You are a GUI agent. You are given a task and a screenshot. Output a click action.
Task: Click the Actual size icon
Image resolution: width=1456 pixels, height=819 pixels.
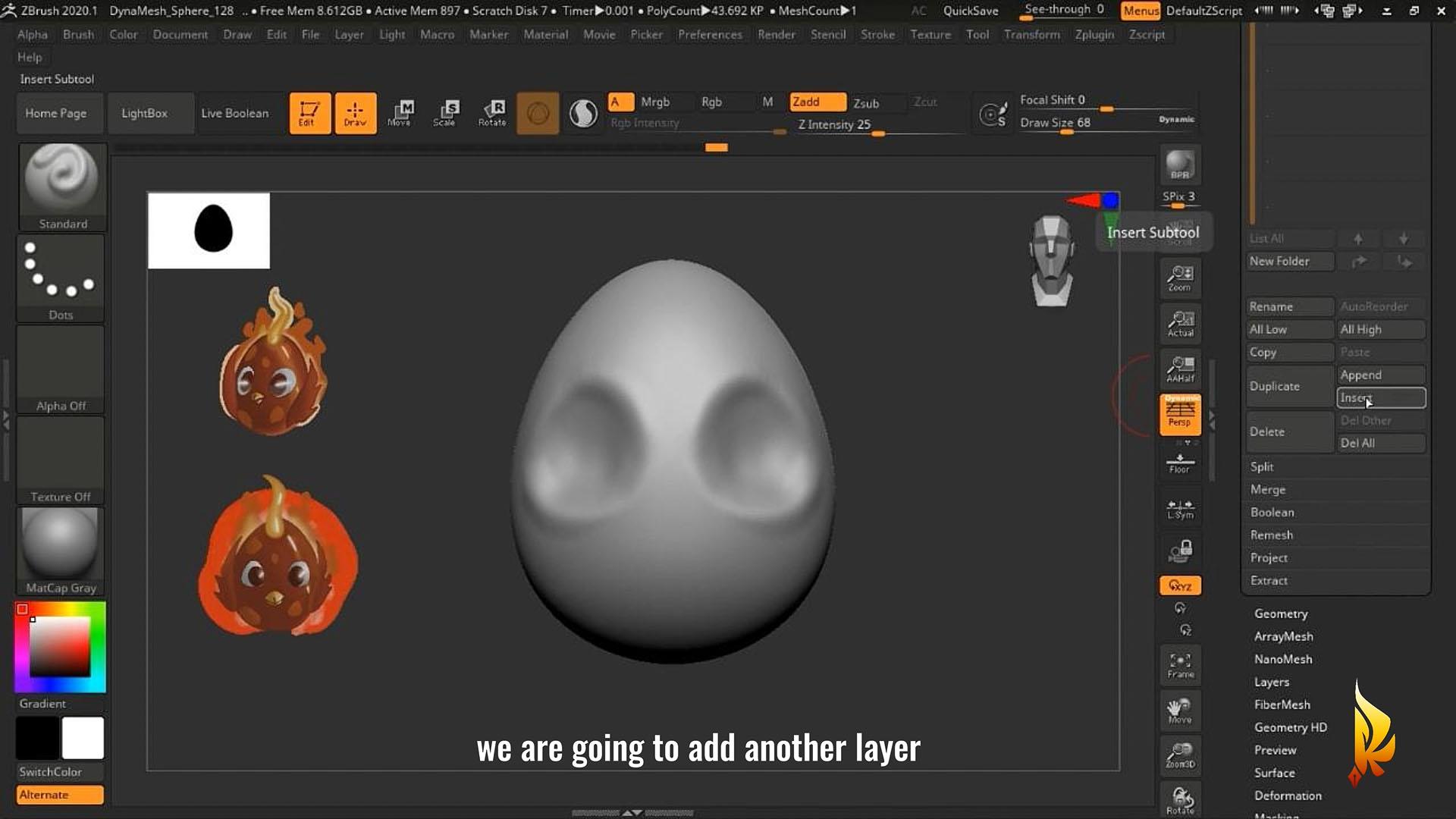[x=1180, y=324]
